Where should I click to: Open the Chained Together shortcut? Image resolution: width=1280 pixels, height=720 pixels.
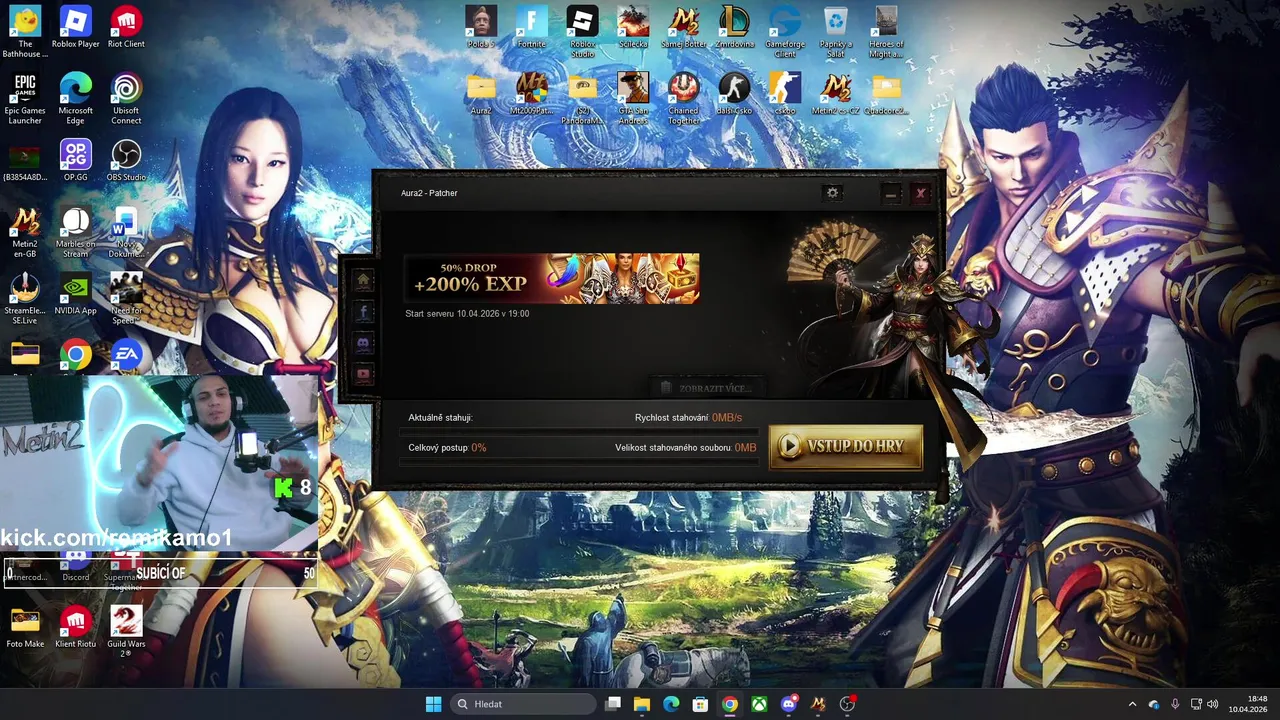[684, 98]
